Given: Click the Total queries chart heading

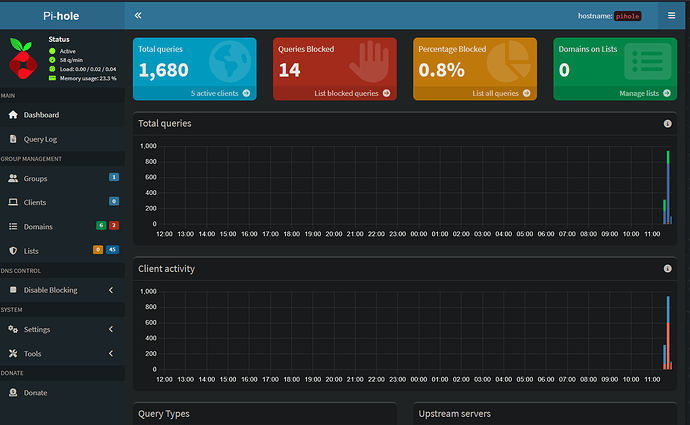Looking at the screenshot, I should 165,124.
